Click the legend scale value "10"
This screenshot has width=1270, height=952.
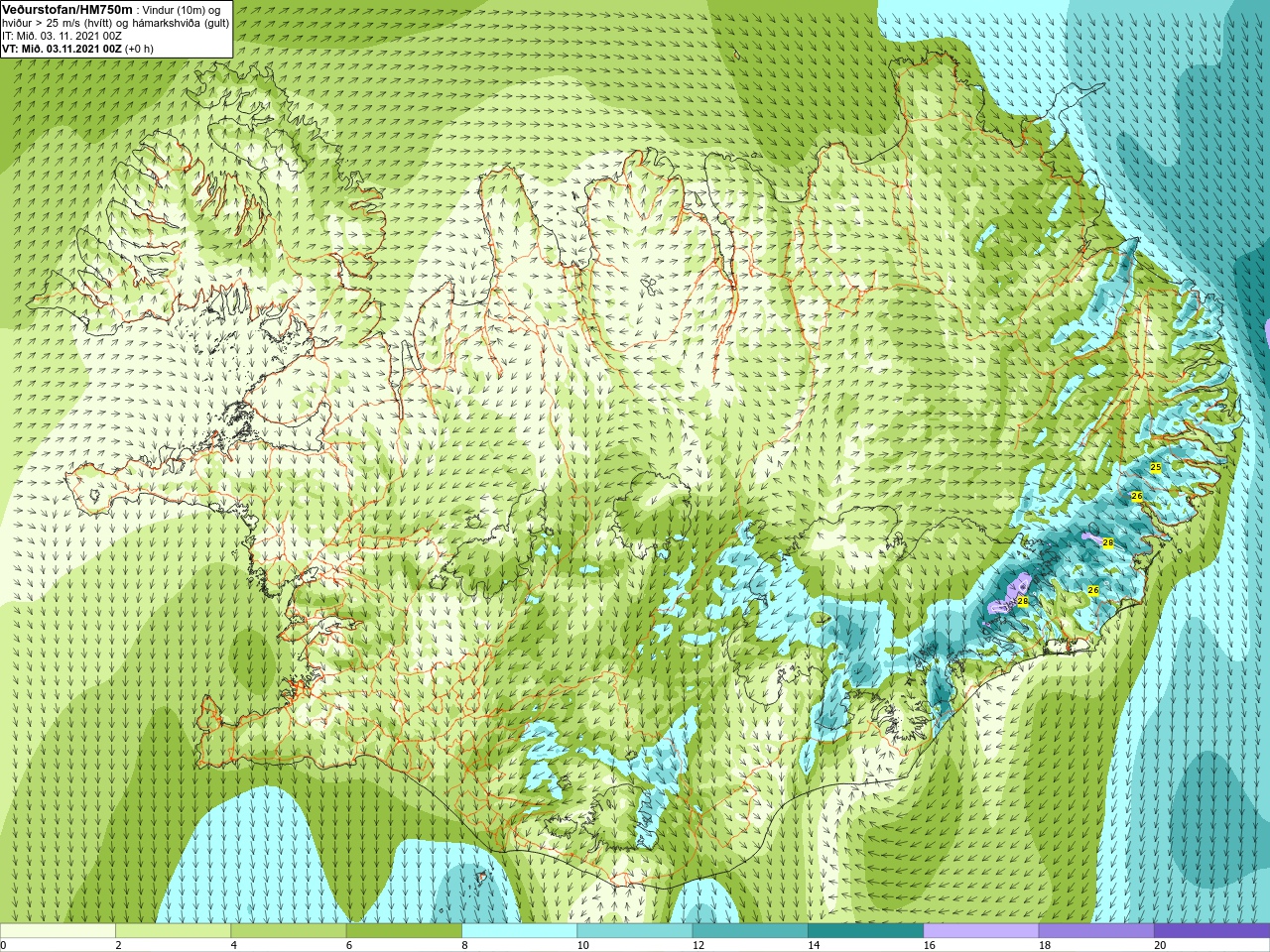(x=581, y=945)
